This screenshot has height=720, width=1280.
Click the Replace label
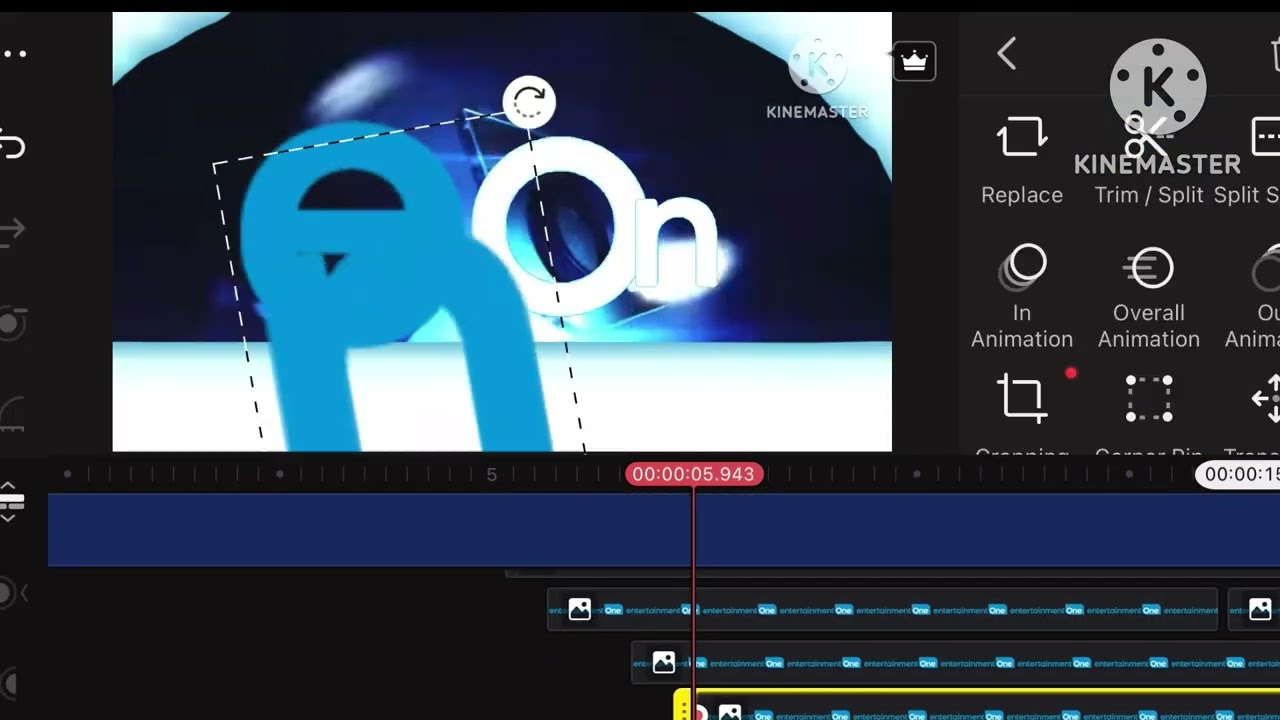(1021, 195)
